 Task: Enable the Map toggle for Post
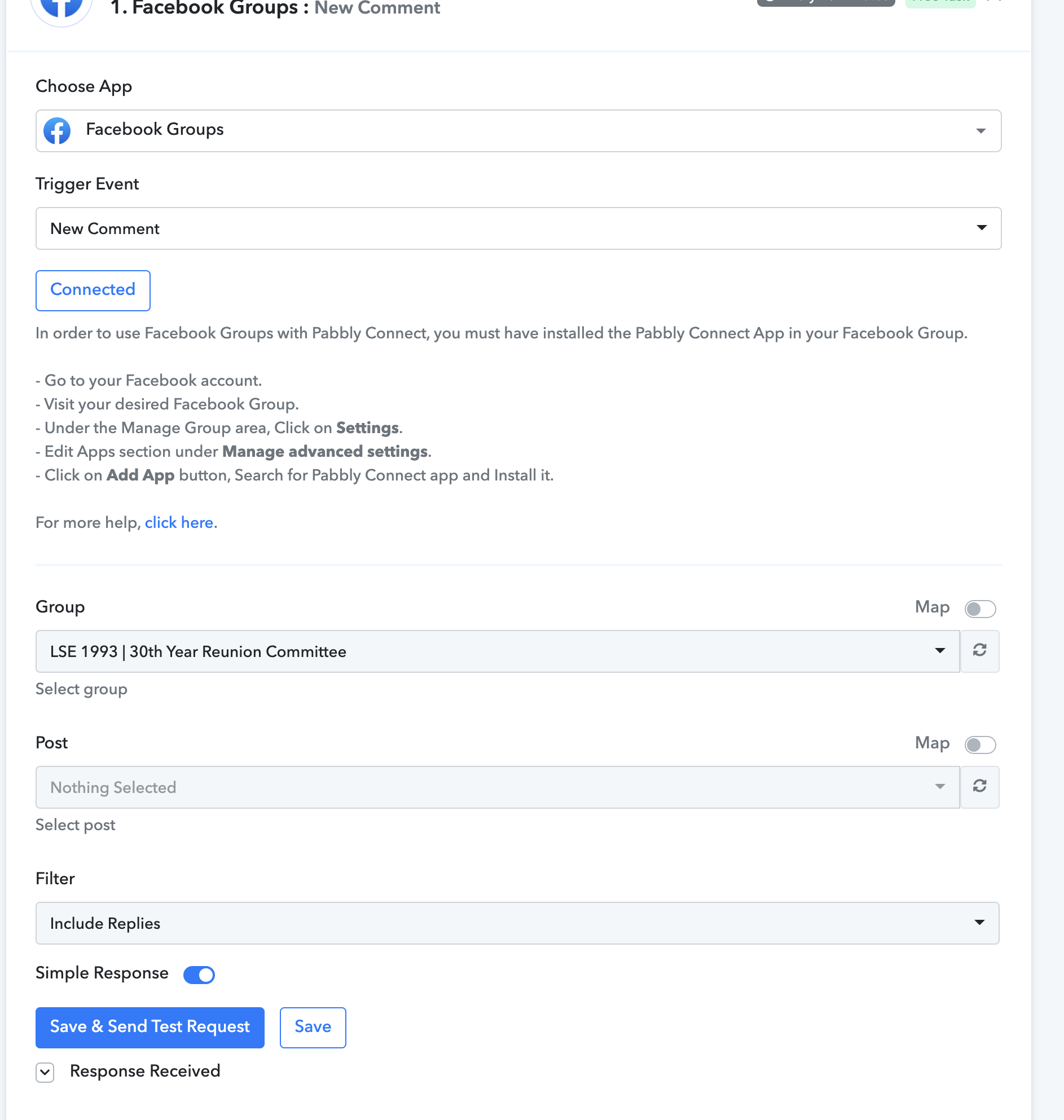(x=980, y=744)
